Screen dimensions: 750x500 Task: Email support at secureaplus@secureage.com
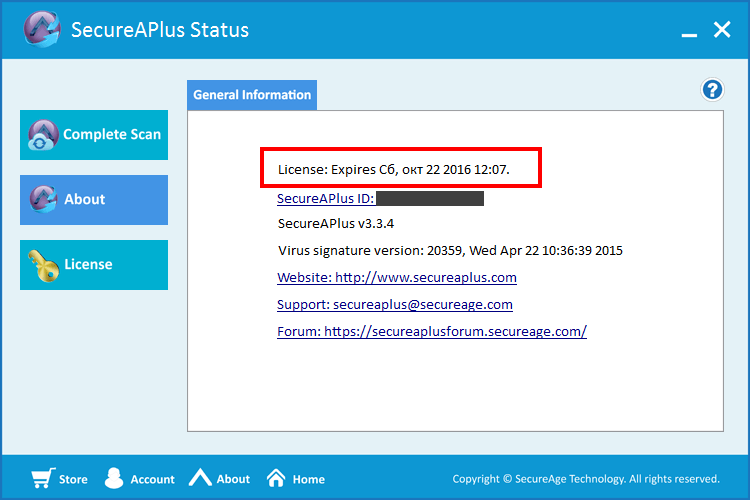395,304
